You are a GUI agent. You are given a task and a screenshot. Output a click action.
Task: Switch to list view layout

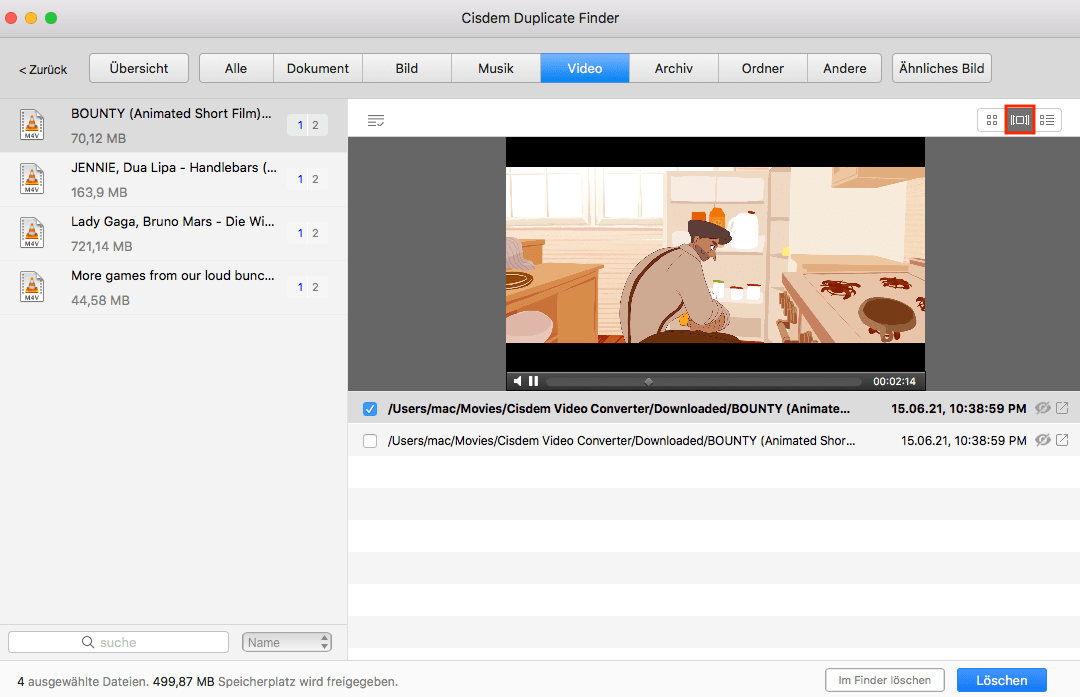tap(1048, 119)
